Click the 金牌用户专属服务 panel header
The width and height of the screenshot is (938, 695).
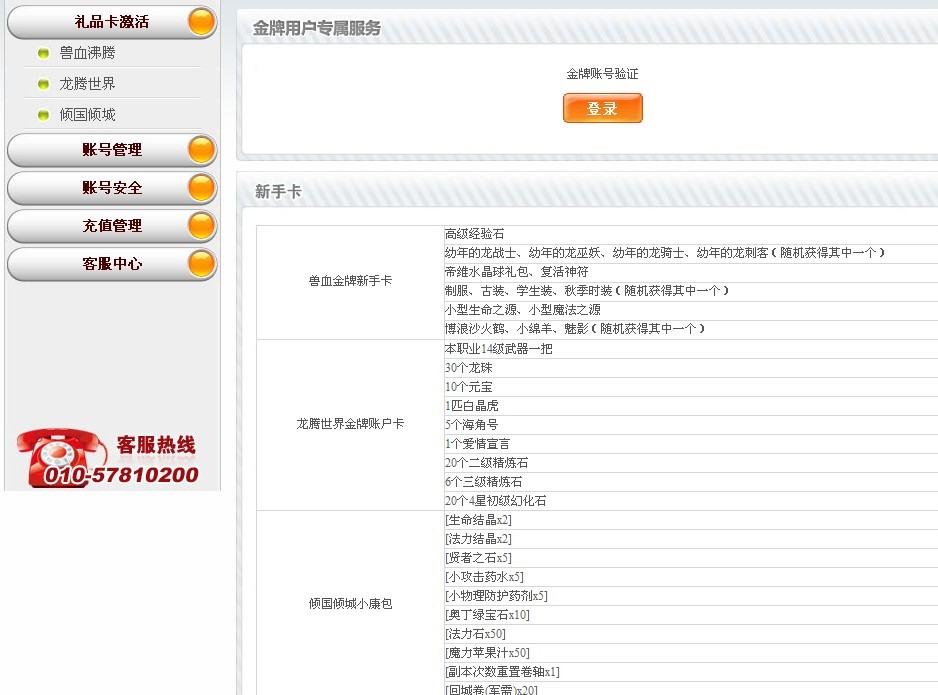(x=317, y=29)
